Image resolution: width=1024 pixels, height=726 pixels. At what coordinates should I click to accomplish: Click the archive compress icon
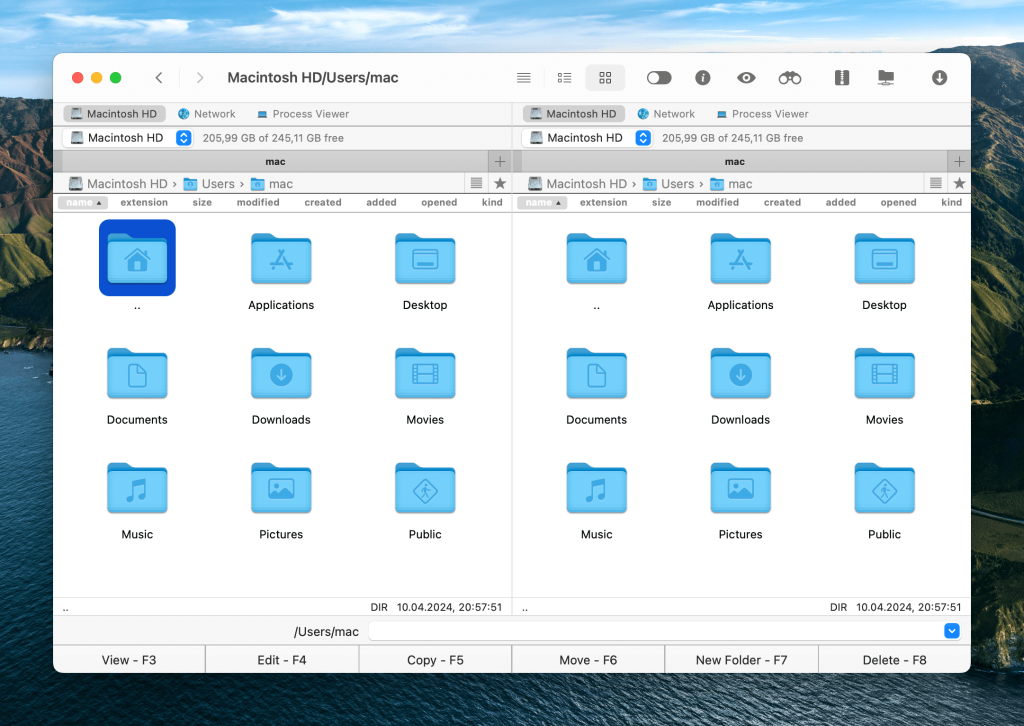[x=841, y=78]
